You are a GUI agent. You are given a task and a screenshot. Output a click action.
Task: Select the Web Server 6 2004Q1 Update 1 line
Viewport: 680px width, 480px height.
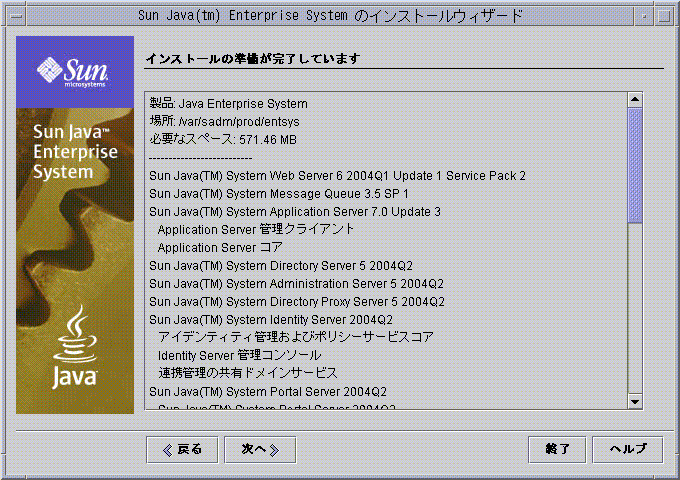337,176
